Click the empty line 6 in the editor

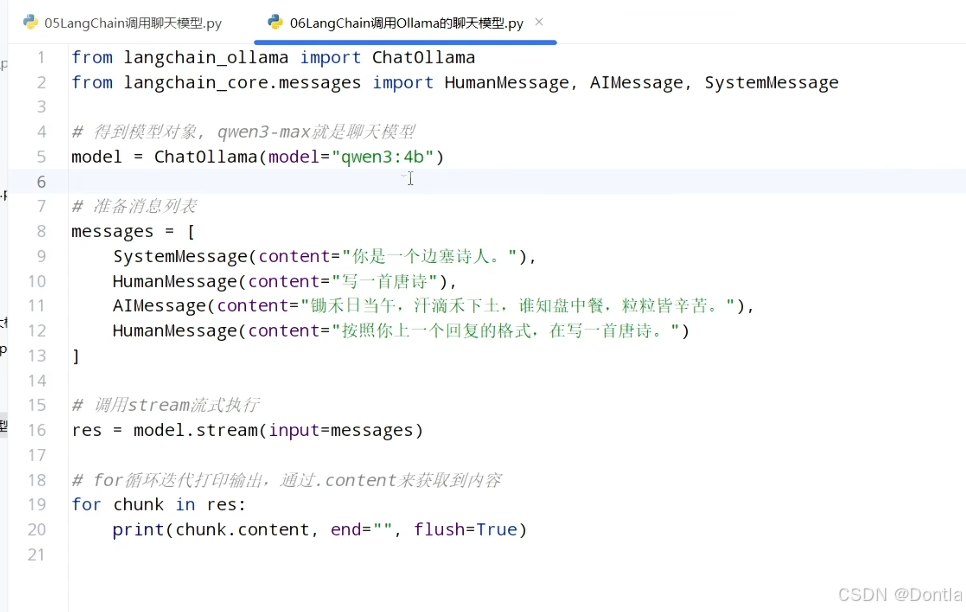(516, 182)
